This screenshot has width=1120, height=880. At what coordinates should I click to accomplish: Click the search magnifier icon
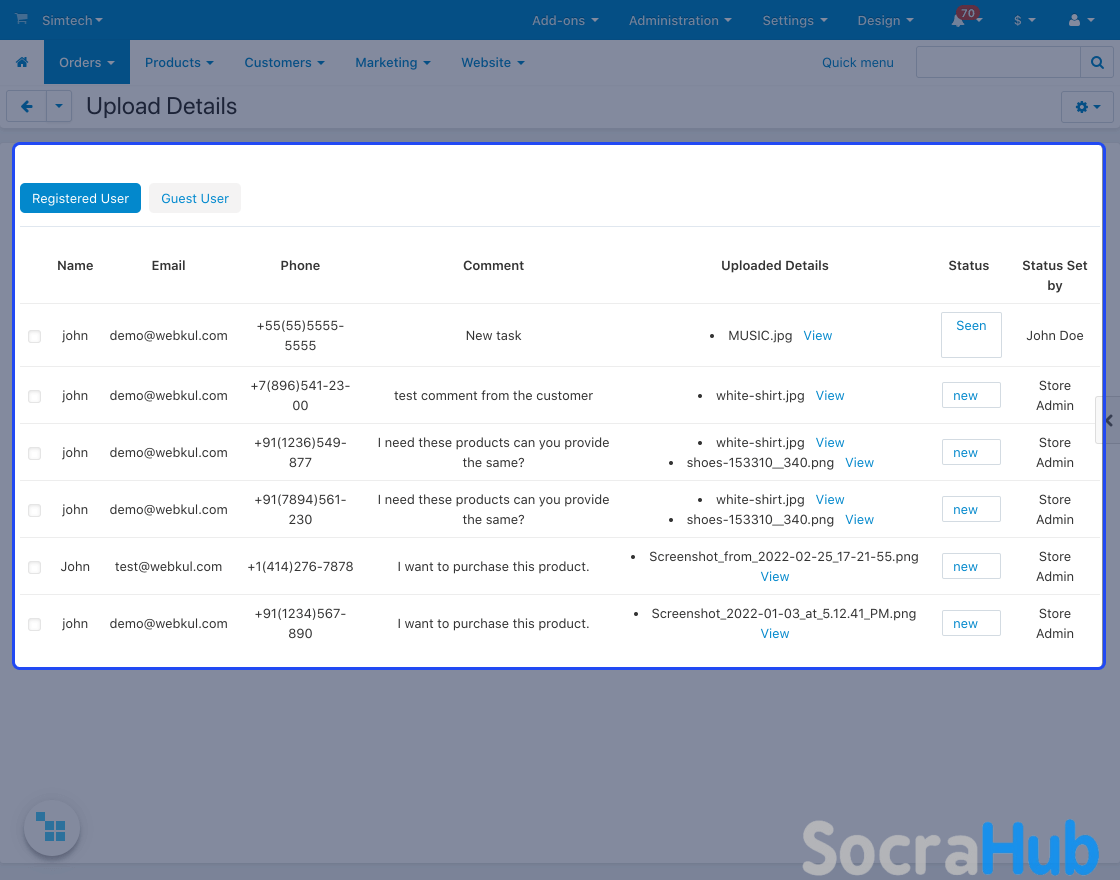pos(1097,62)
